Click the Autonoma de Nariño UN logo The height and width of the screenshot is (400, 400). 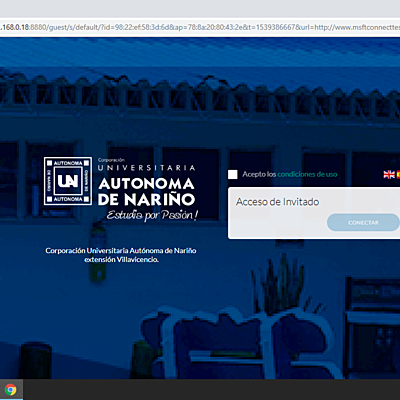tap(68, 181)
